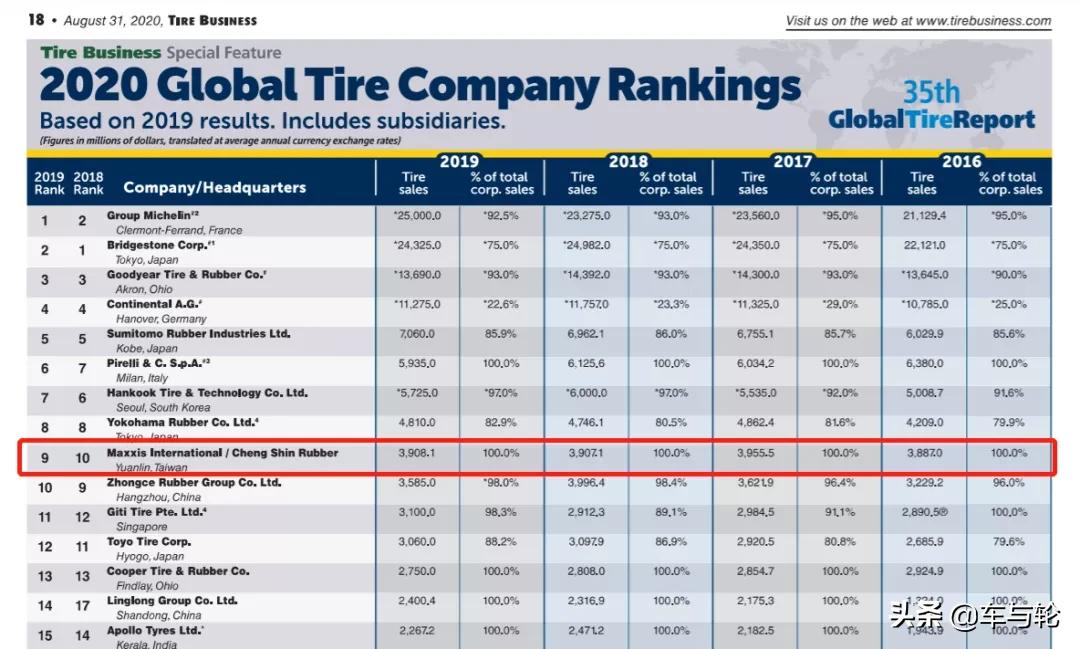Screen dimensions: 1080x649
Task: Click Continental A.G. company name
Action: [154, 305]
